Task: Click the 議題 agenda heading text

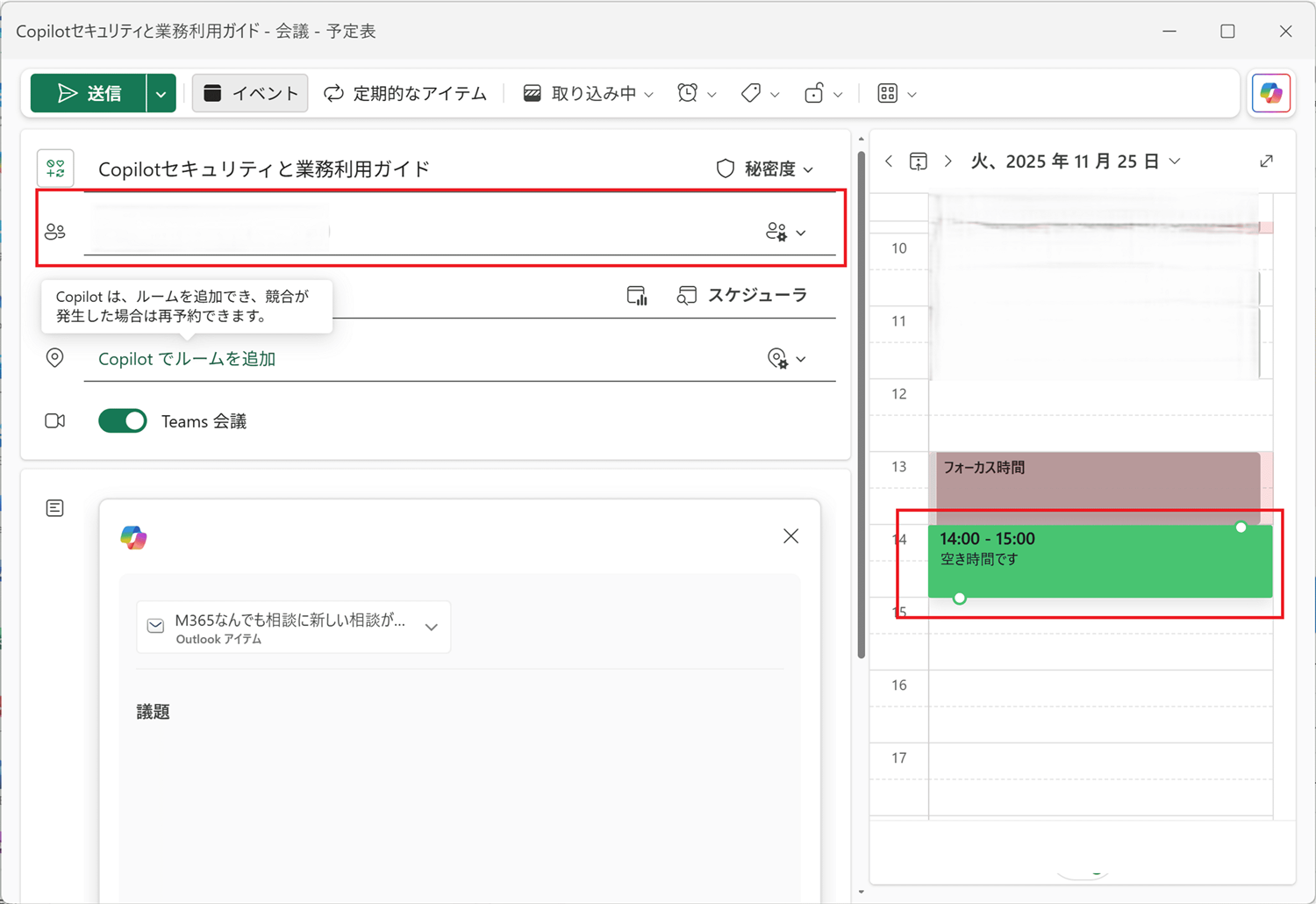Action: pyautogui.click(x=154, y=712)
